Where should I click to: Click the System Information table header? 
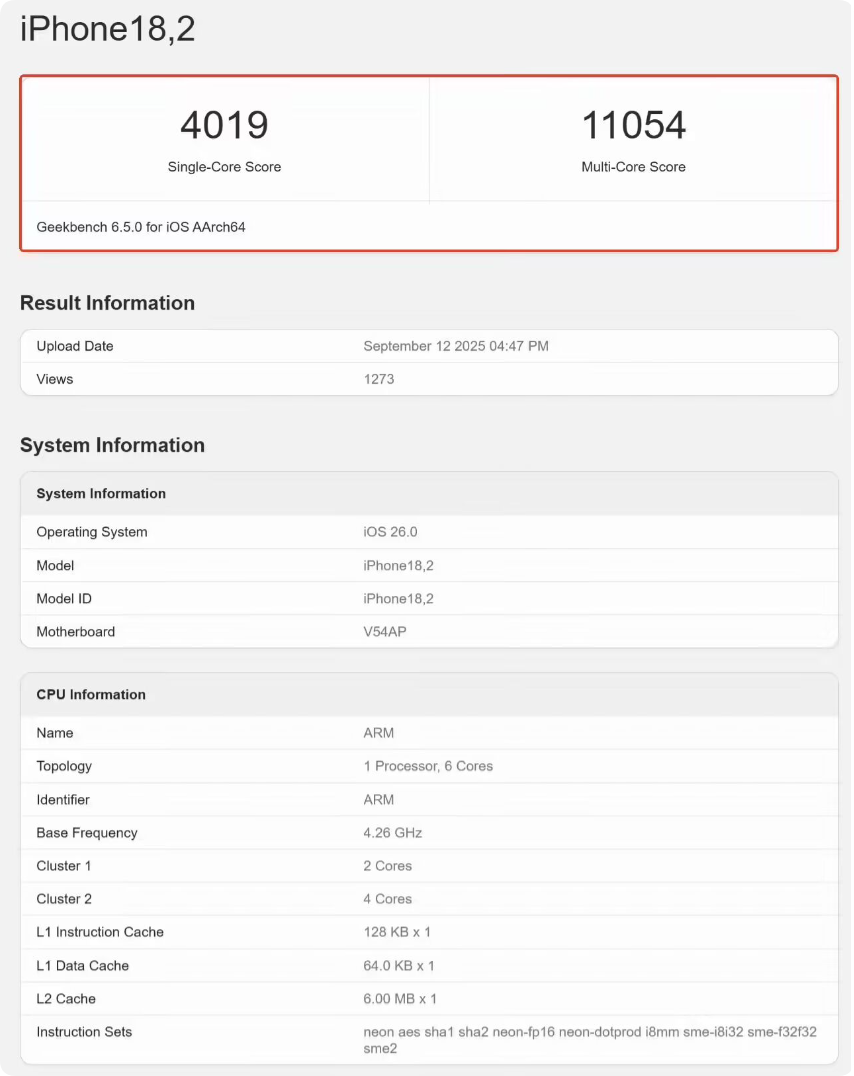click(x=101, y=493)
